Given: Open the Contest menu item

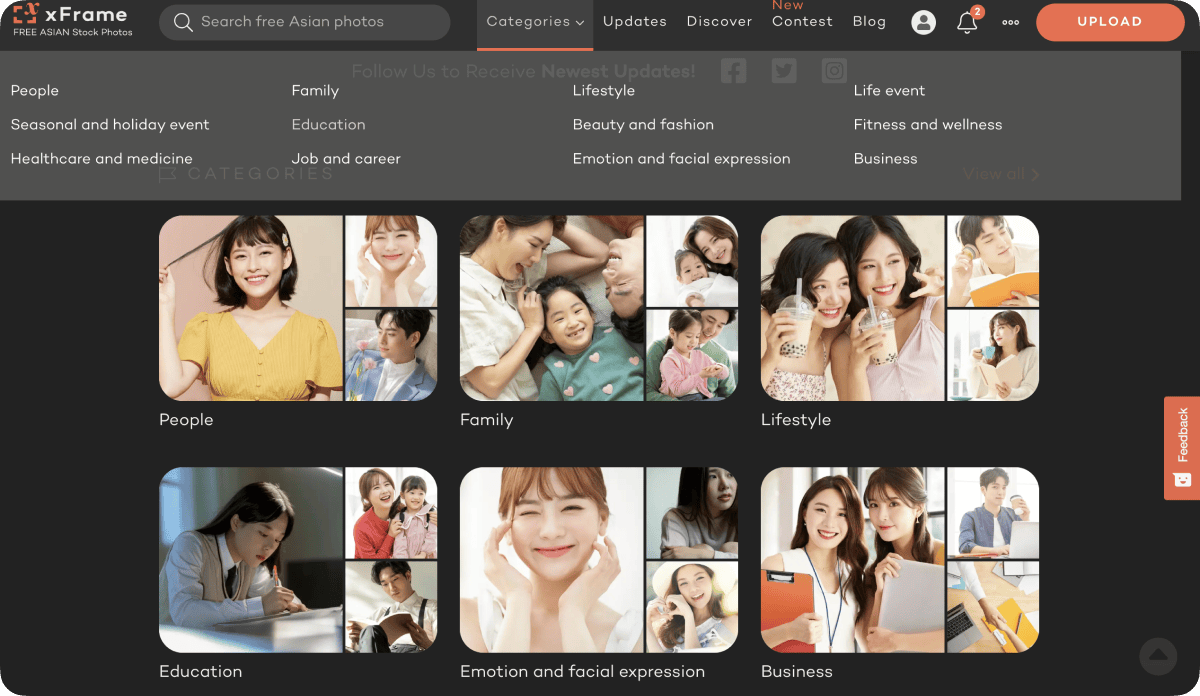Looking at the screenshot, I should (802, 22).
